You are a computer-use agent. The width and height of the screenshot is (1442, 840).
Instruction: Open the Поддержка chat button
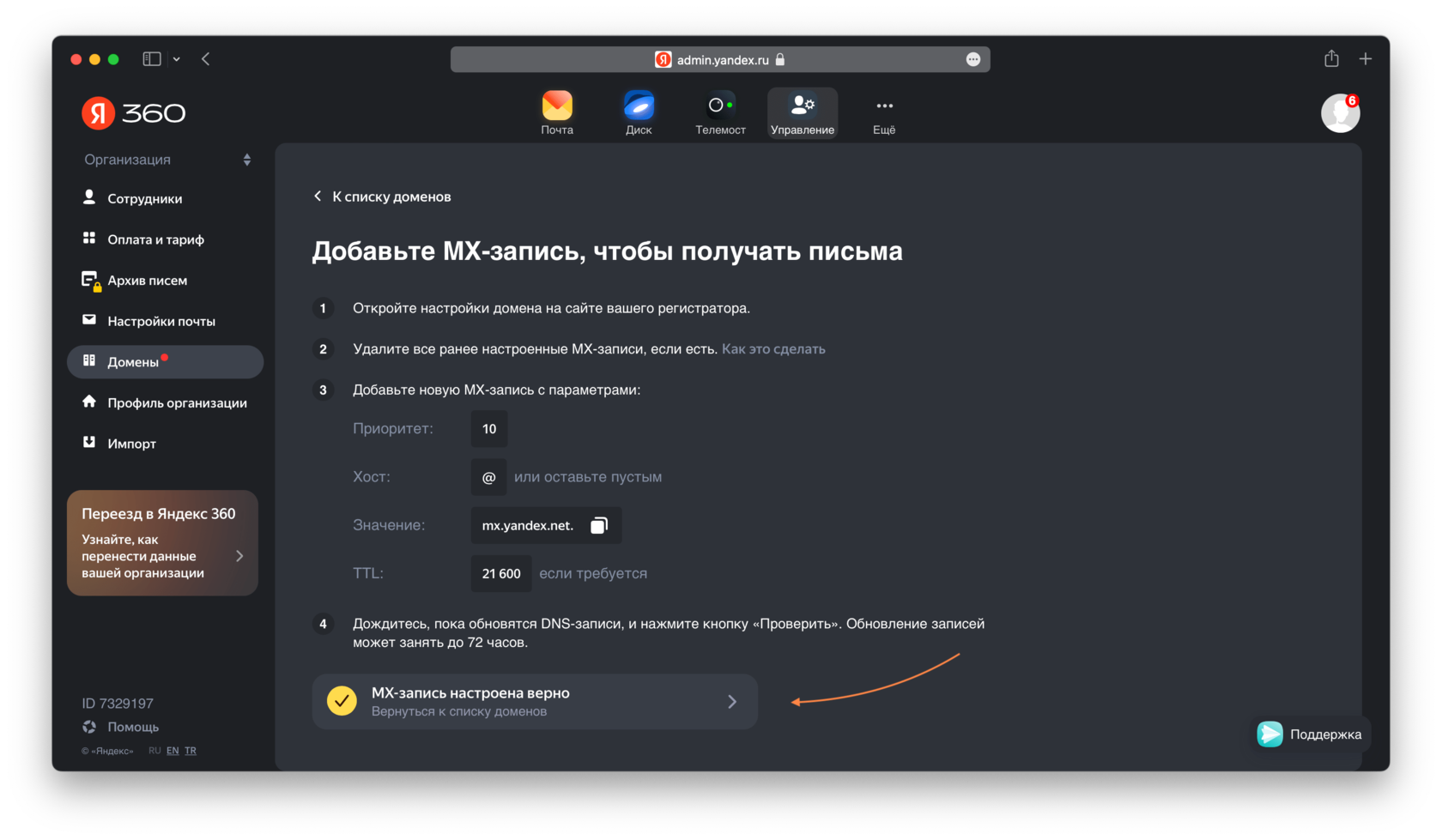[1311, 734]
